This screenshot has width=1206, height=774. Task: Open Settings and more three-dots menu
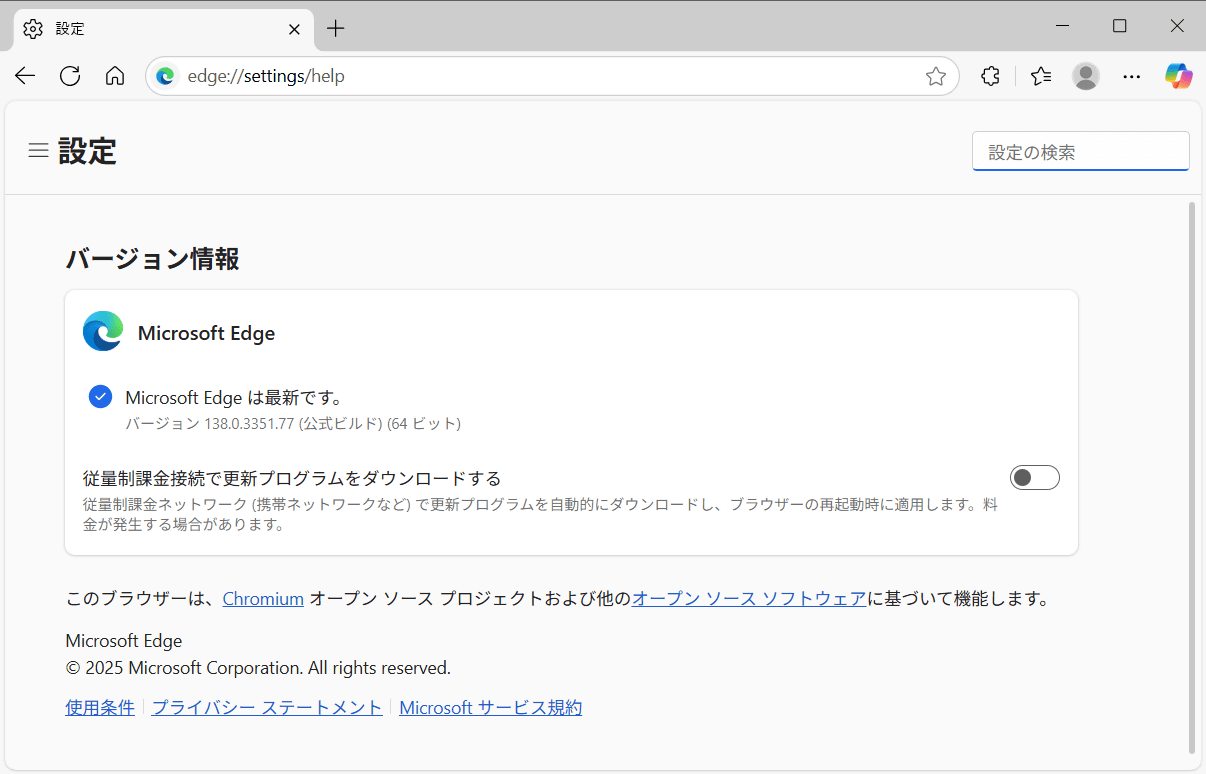coord(1132,76)
